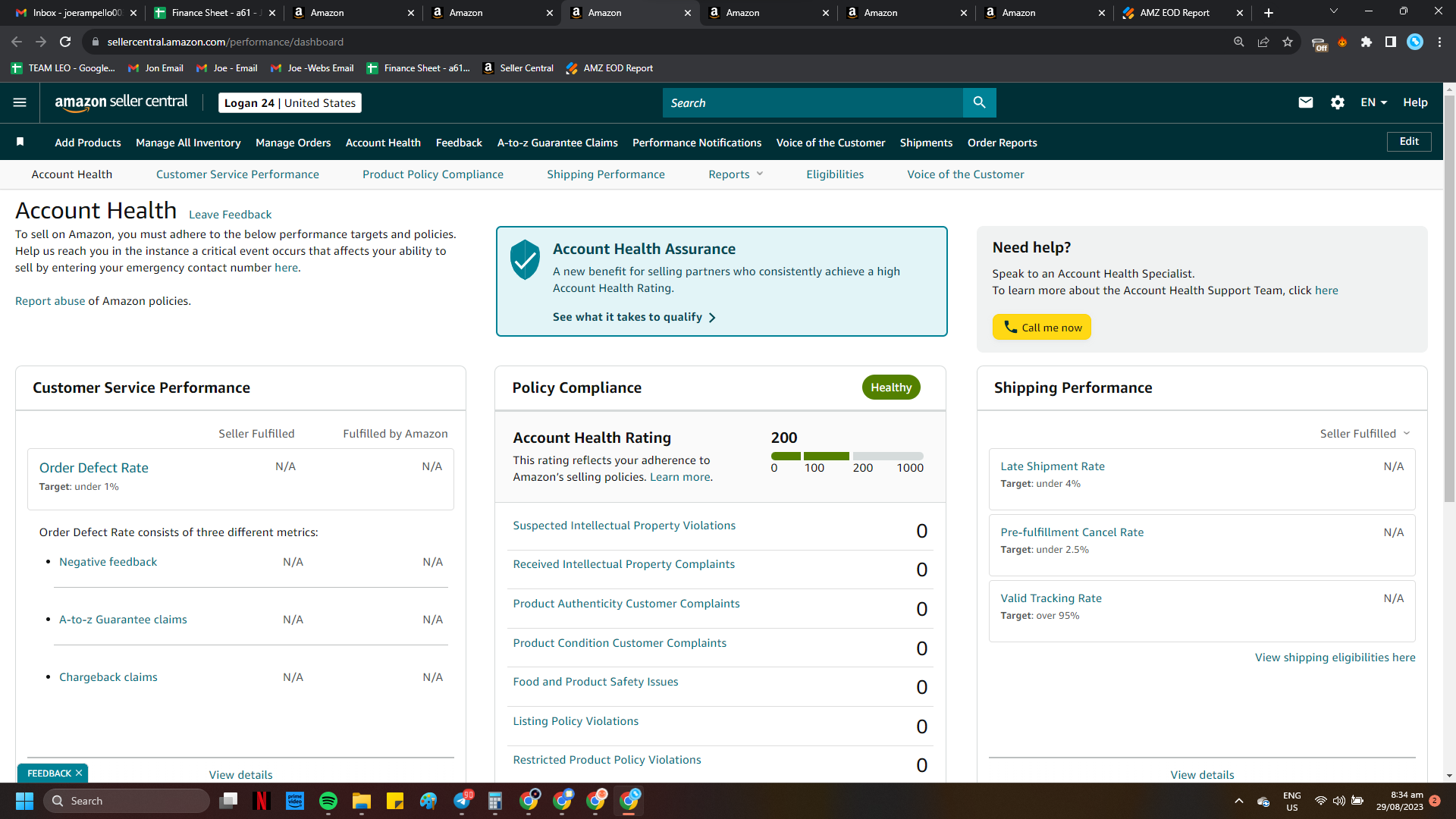Click Task View icon on taskbar
Image resolution: width=1456 pixels, height=819 pixels.
[228, 801]
